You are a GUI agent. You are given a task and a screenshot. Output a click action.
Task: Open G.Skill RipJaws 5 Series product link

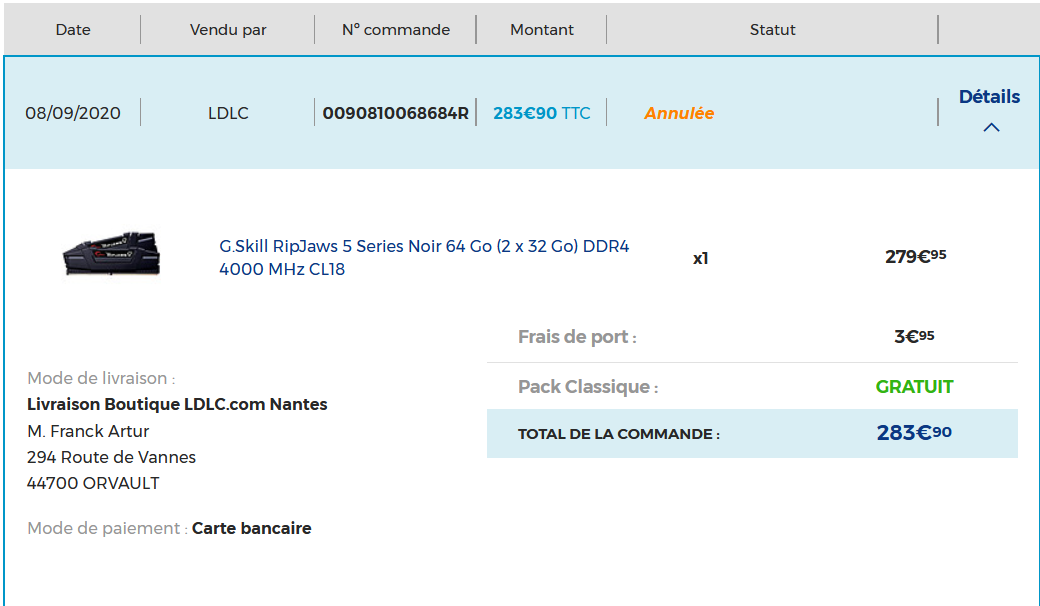click(x=424, y=257)
